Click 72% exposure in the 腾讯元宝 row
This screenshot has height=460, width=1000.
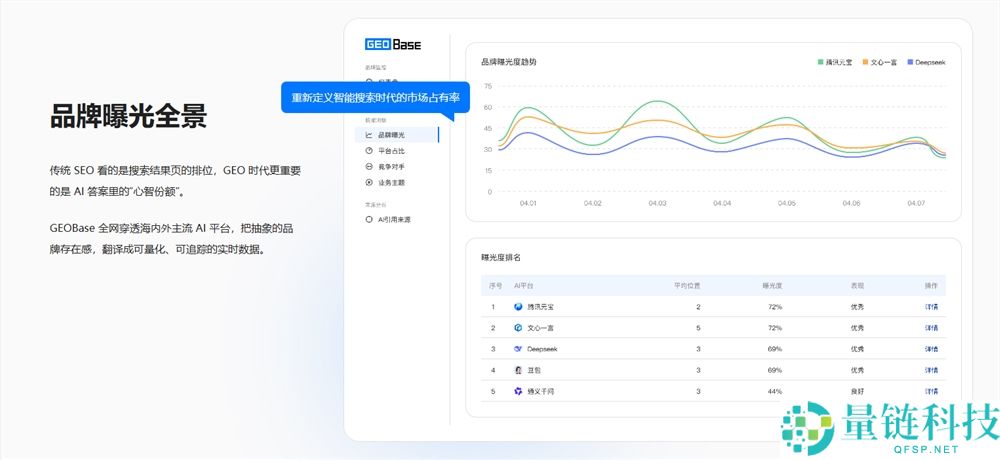tap(775, 307)
